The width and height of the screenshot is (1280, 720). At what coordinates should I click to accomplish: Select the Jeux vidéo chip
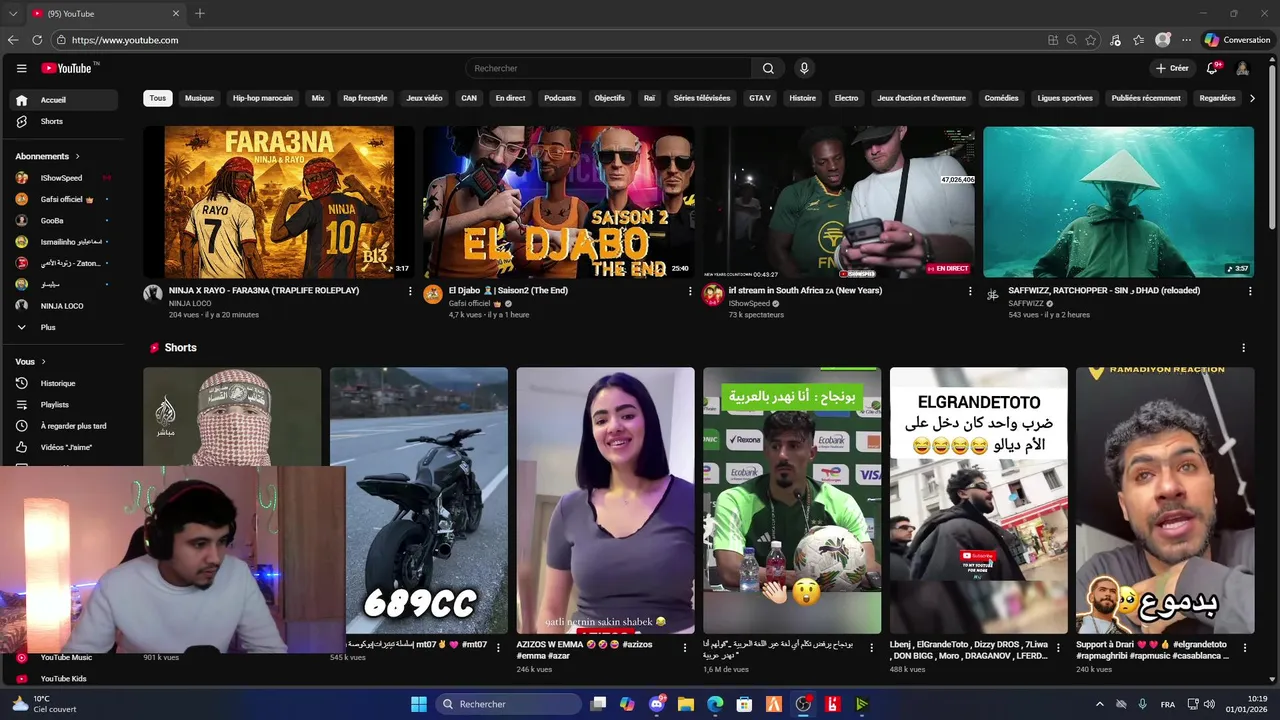click(424, 98)
